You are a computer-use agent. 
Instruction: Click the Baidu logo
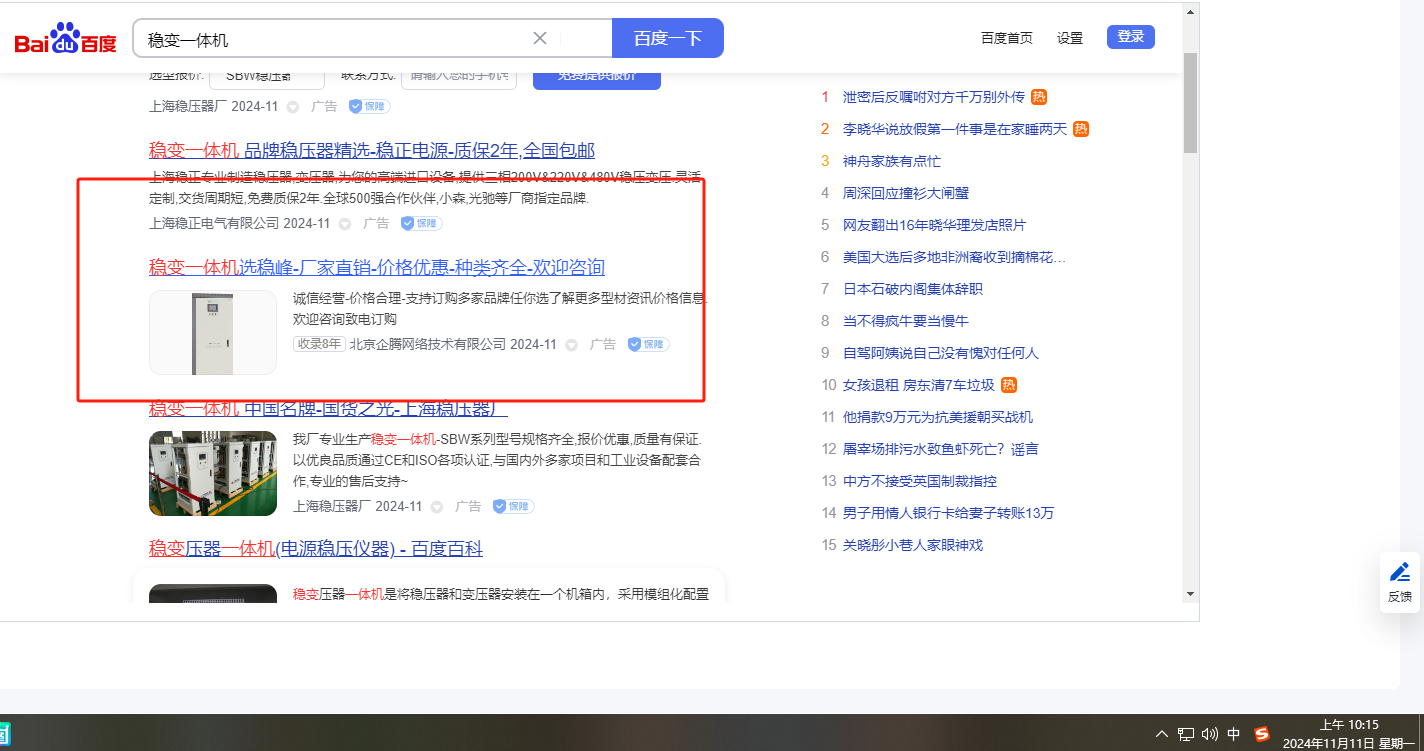coord(66,39)
